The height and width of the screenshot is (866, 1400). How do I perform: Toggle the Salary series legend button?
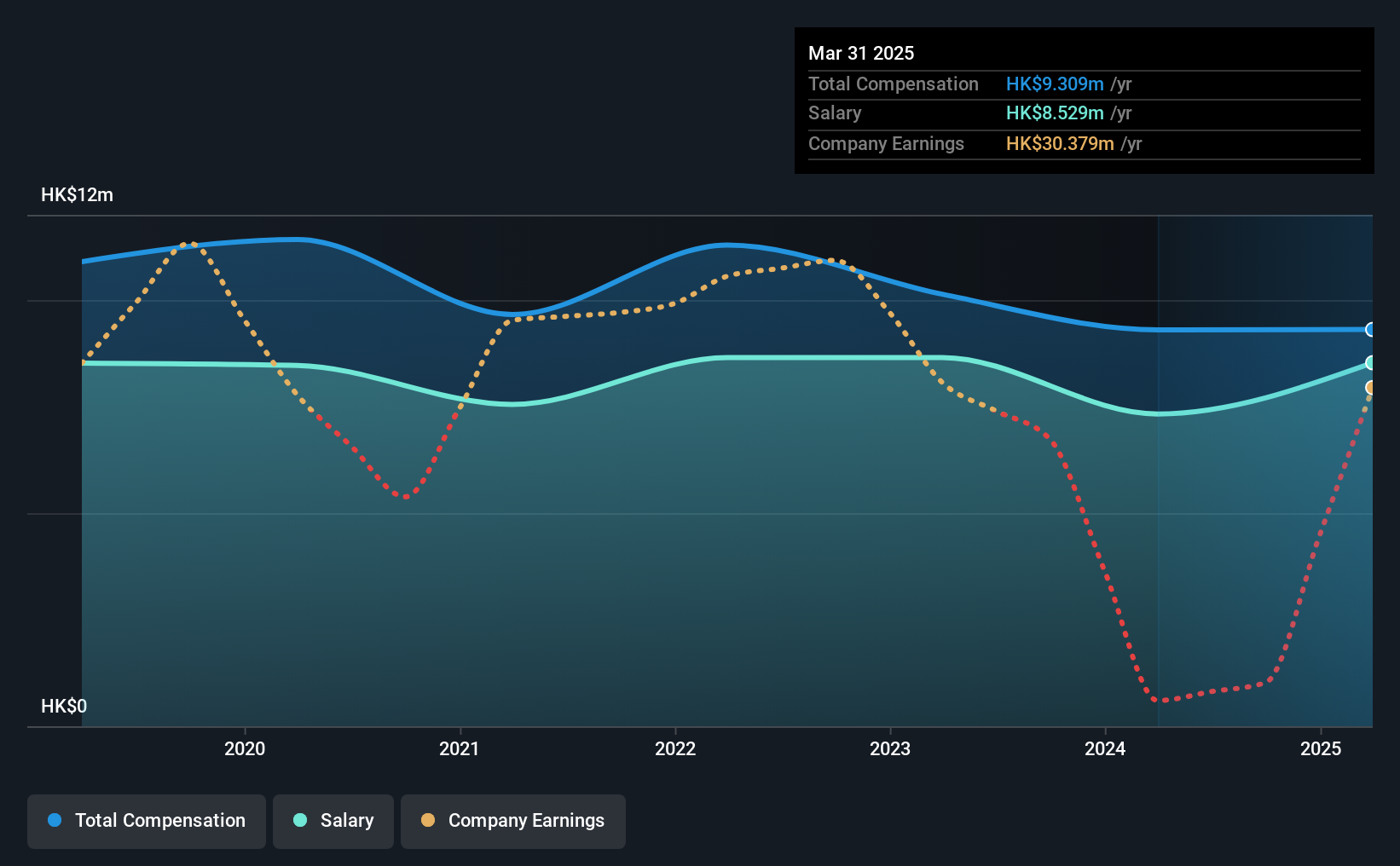click(333, 821)
